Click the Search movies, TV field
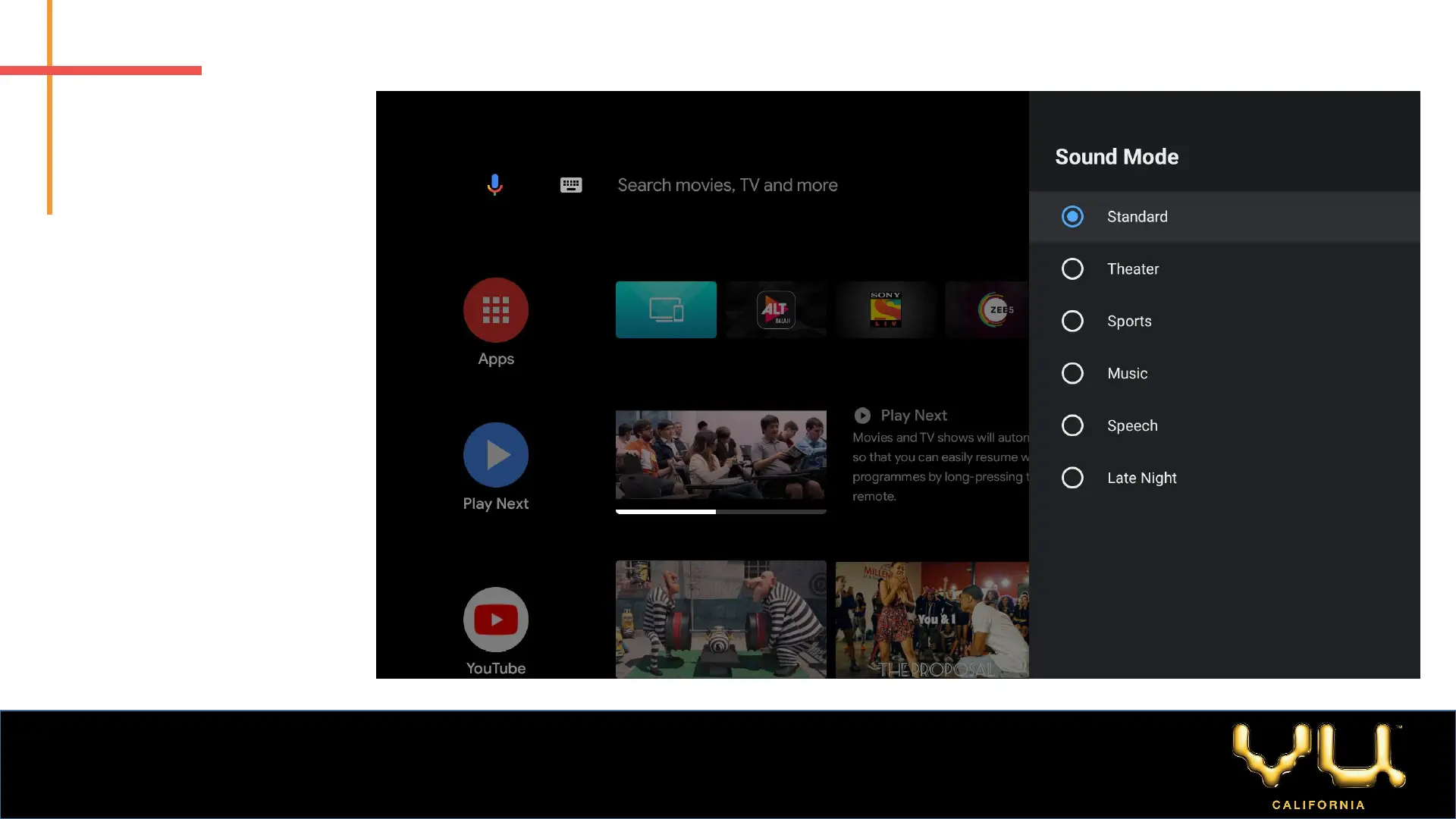 coord(727,185)
